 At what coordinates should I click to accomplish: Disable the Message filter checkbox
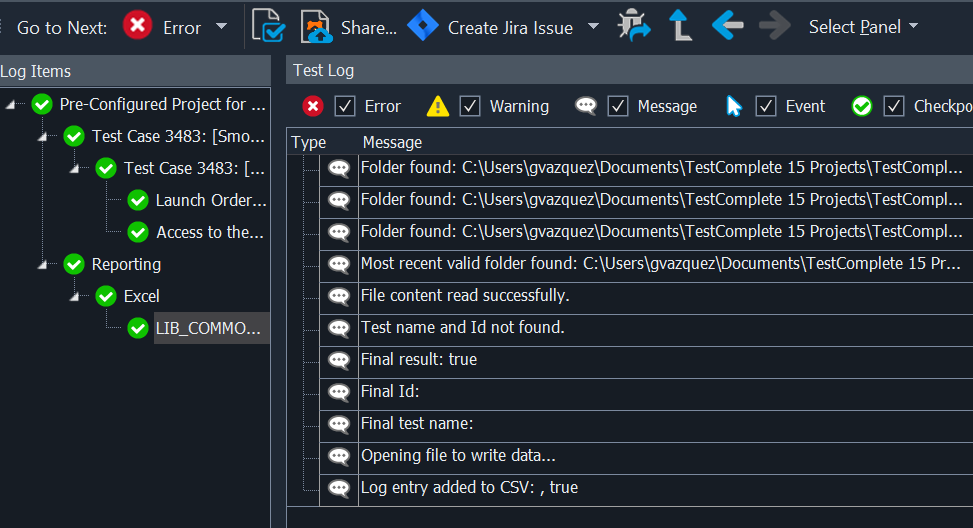click(618, 106)
